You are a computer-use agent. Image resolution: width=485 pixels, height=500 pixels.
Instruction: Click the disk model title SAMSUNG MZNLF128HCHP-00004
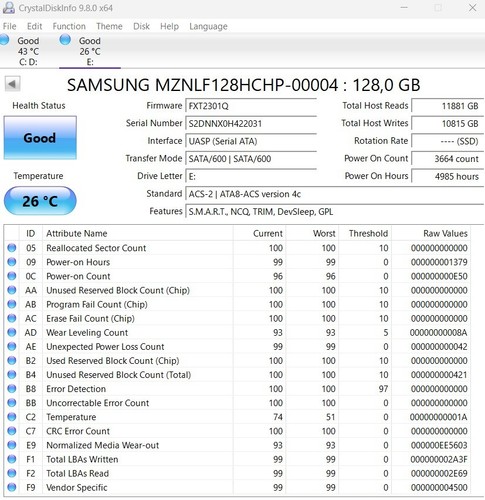tap(202, 85)
